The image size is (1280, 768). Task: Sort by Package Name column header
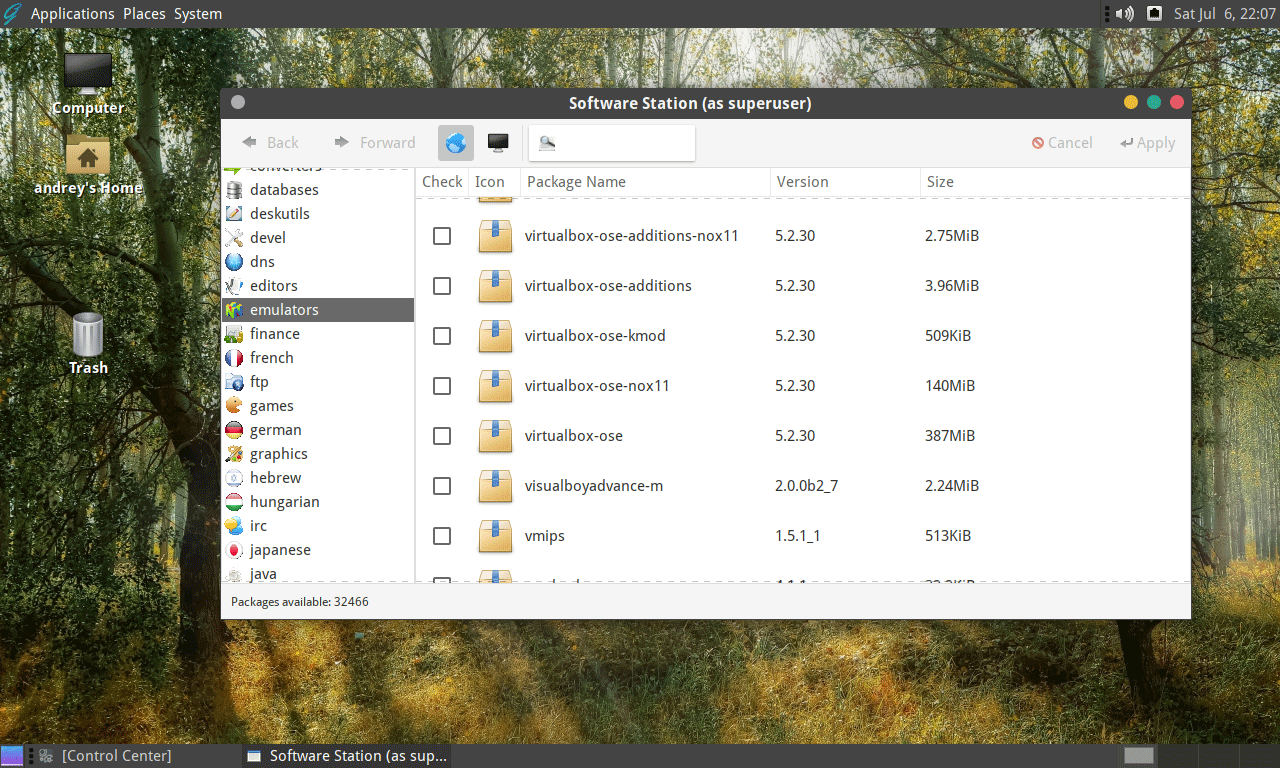click(576, 182)
